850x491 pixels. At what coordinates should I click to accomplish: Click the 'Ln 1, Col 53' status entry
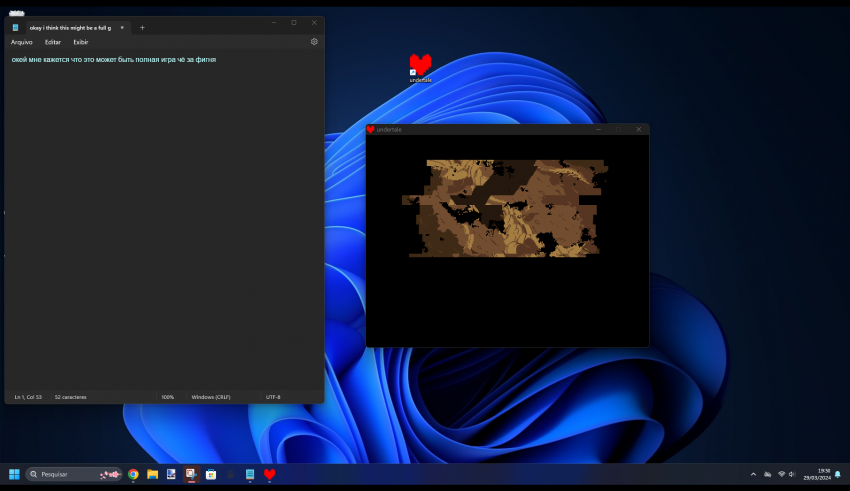28,397
